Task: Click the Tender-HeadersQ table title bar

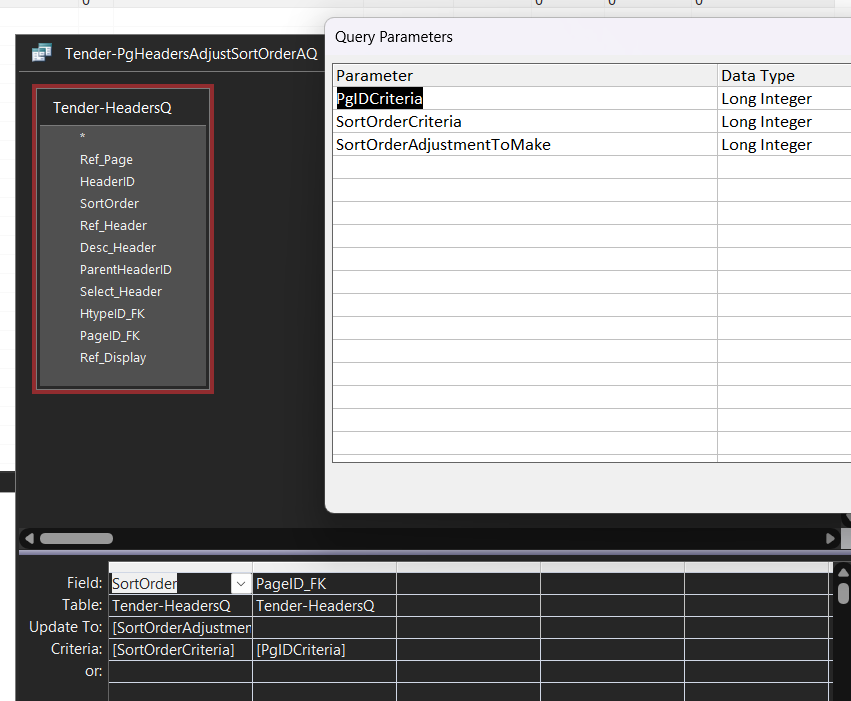Action: [x=123, y=107]
